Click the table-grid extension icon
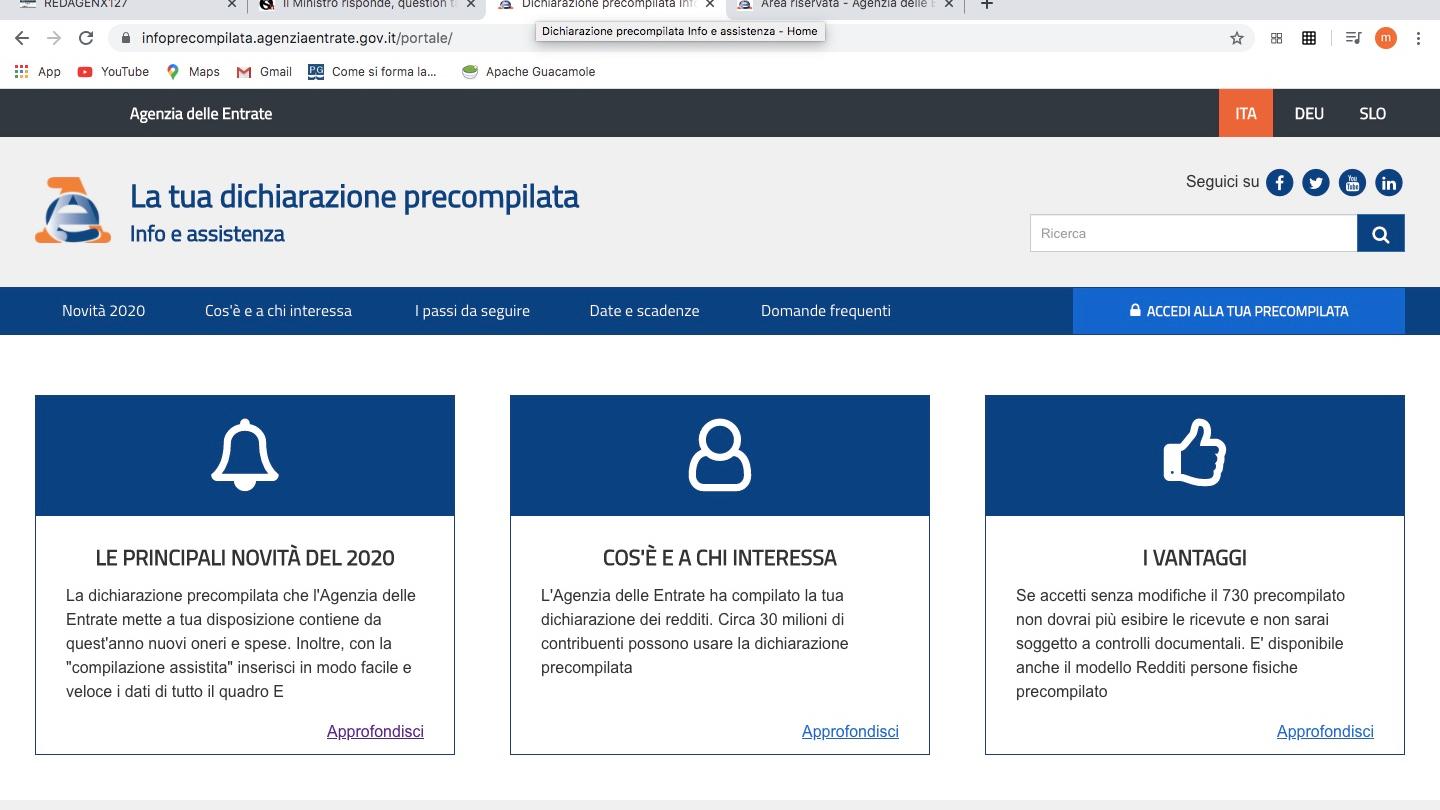The image size is (1440, 810). point(1308,38)
